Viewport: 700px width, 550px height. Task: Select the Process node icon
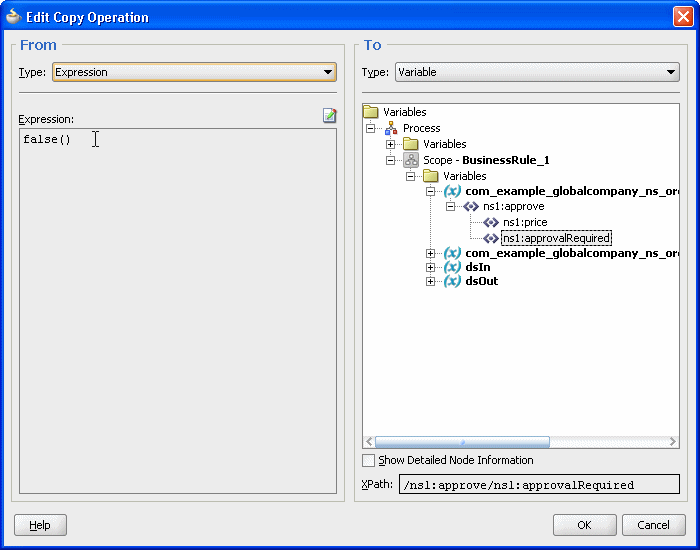point(391,128)
